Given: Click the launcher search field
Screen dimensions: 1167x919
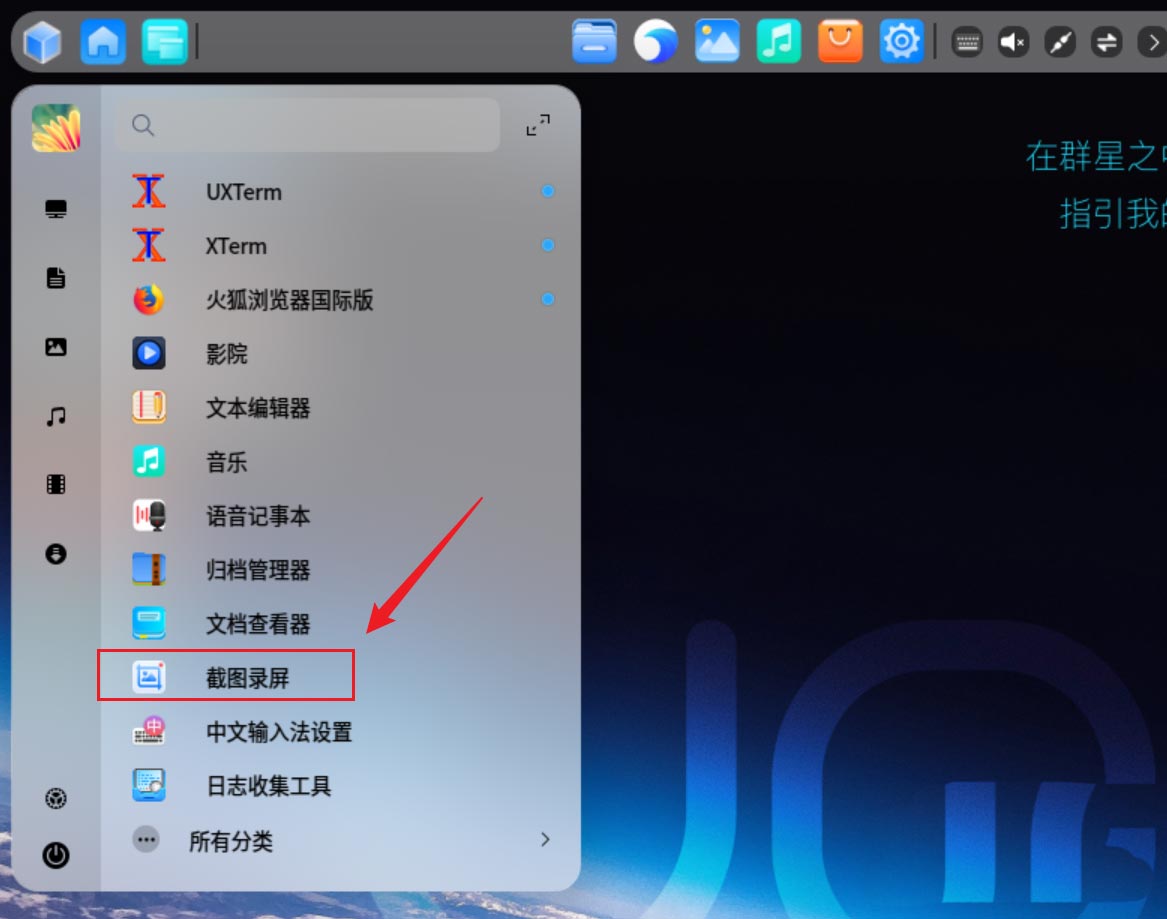Looking at the screenshot, I should click(x=307, y=125).
